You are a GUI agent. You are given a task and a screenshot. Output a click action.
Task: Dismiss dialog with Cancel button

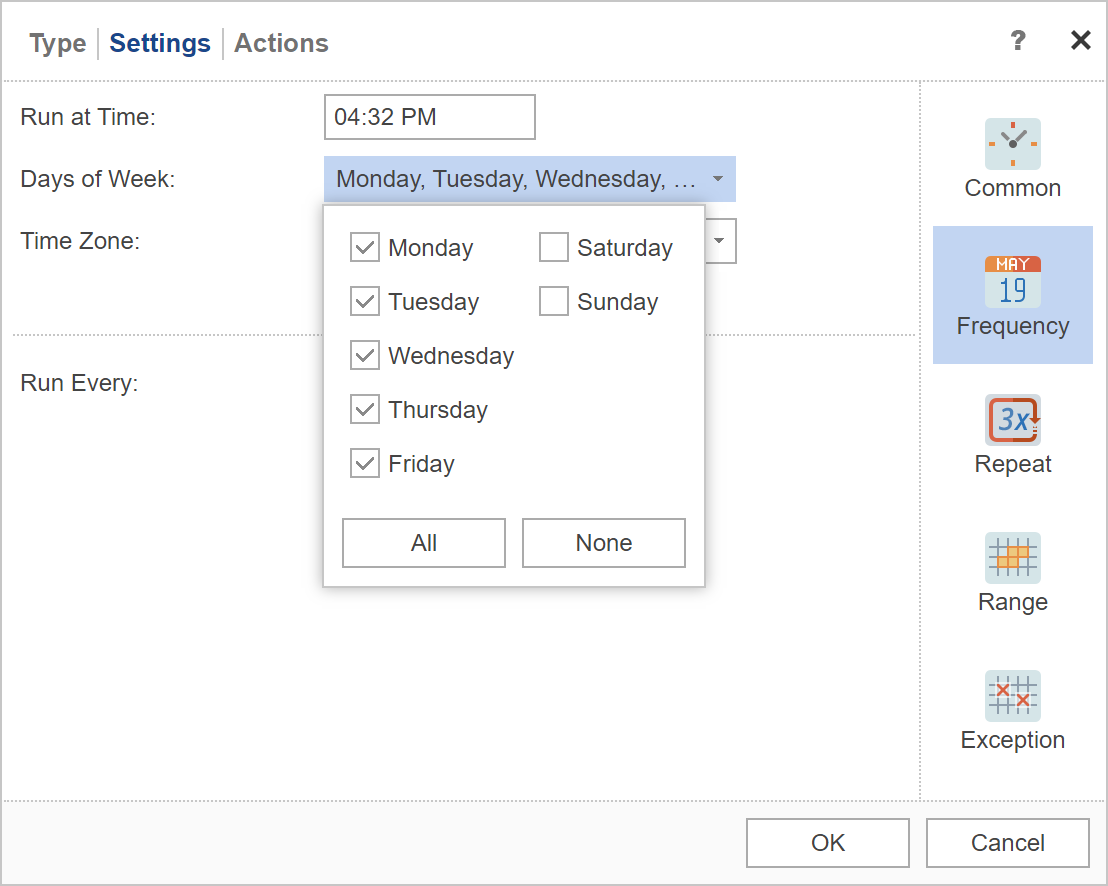tap(1008, 842)
